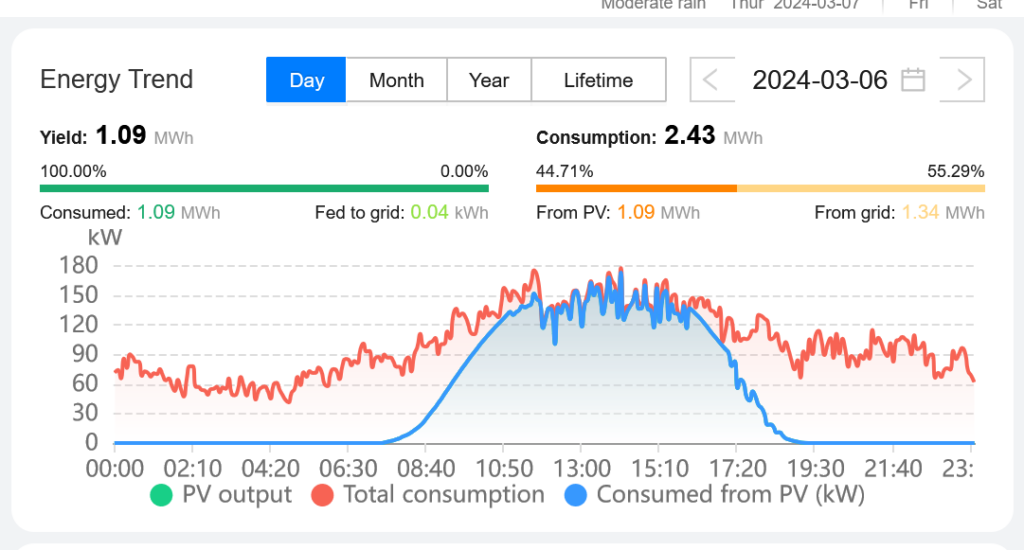
Task: Toggle PV output legend dot
Action: (x=159, y=494)
